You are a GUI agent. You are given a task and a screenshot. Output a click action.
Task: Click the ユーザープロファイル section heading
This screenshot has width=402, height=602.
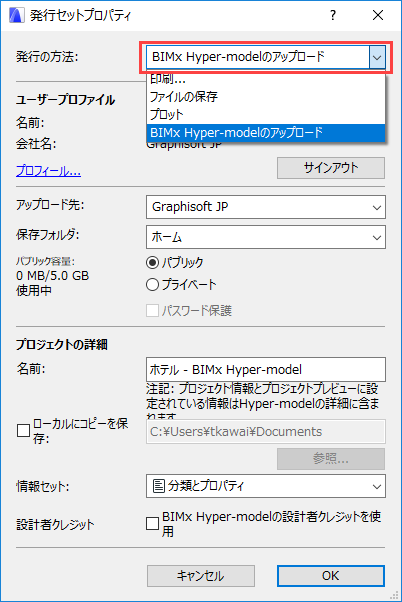[65, 100]
